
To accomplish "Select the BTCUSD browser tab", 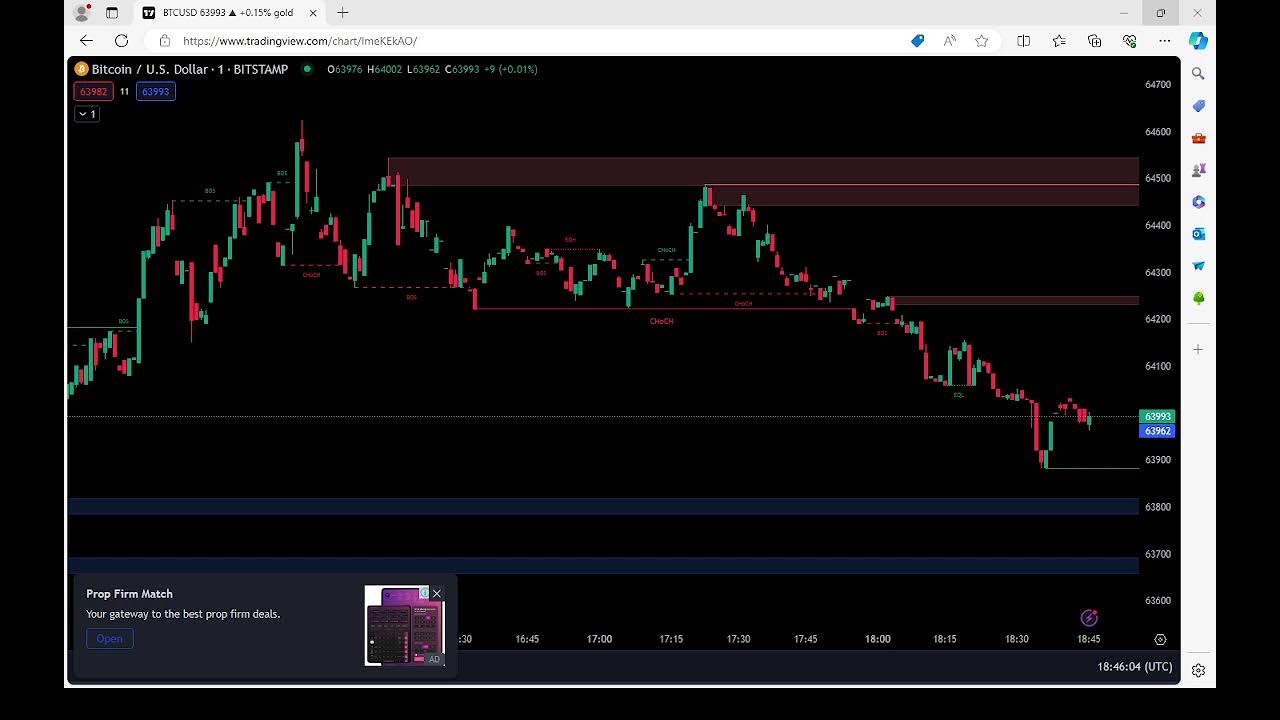I will (228, 13).
